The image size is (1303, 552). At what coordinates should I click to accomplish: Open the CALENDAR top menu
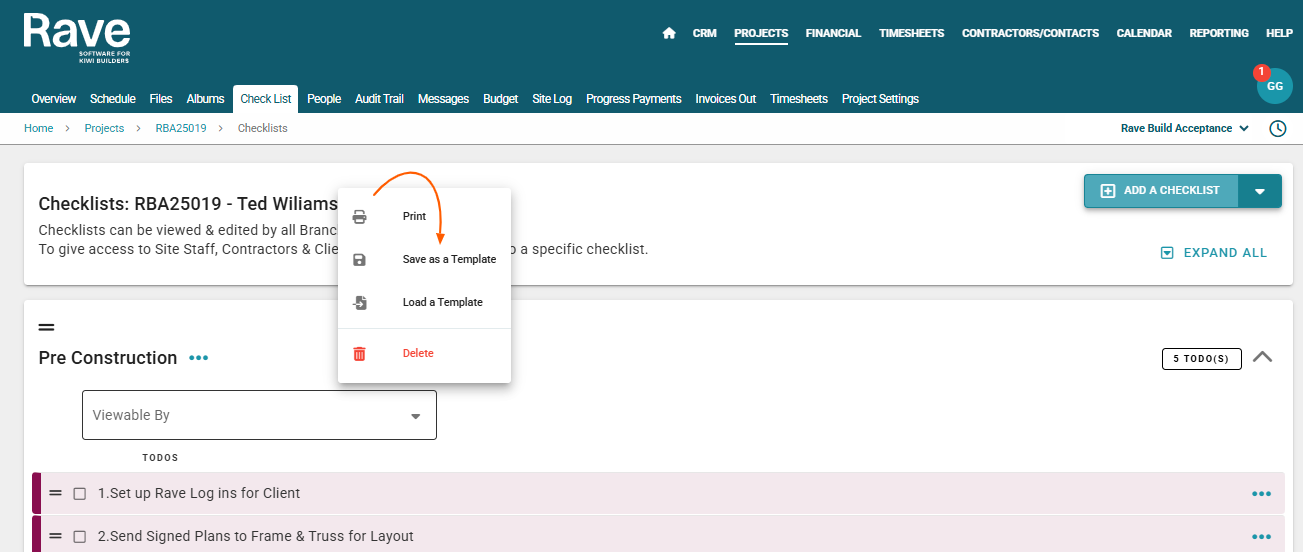click(1144, 33)
